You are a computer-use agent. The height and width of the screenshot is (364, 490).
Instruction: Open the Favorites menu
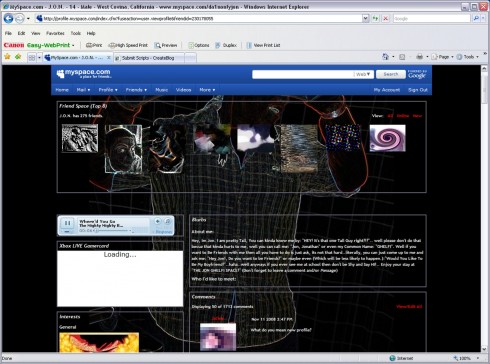pyautogui.click(x=55, y=33)
